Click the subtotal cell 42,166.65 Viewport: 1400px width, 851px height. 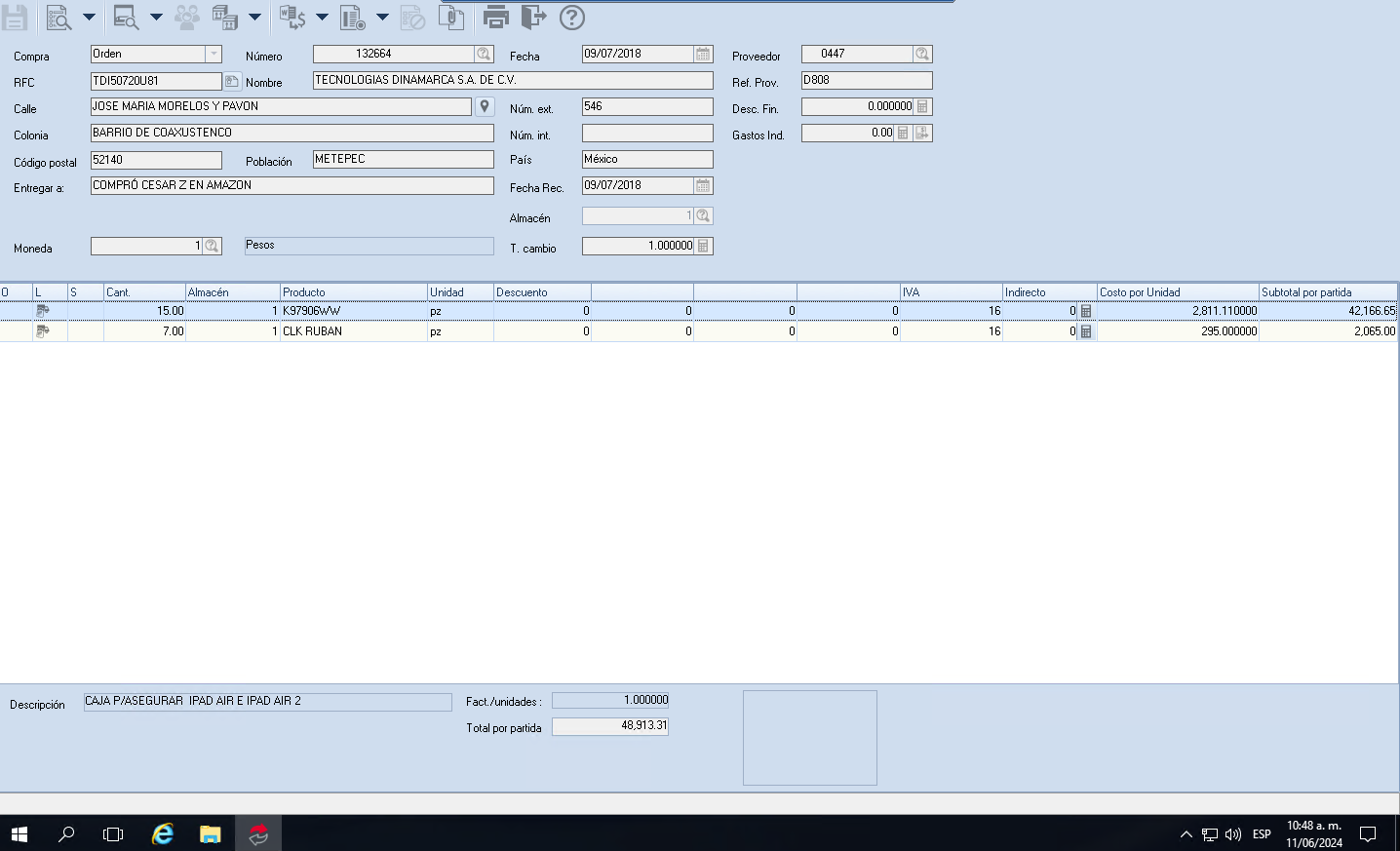click(x=1328, y=311)
